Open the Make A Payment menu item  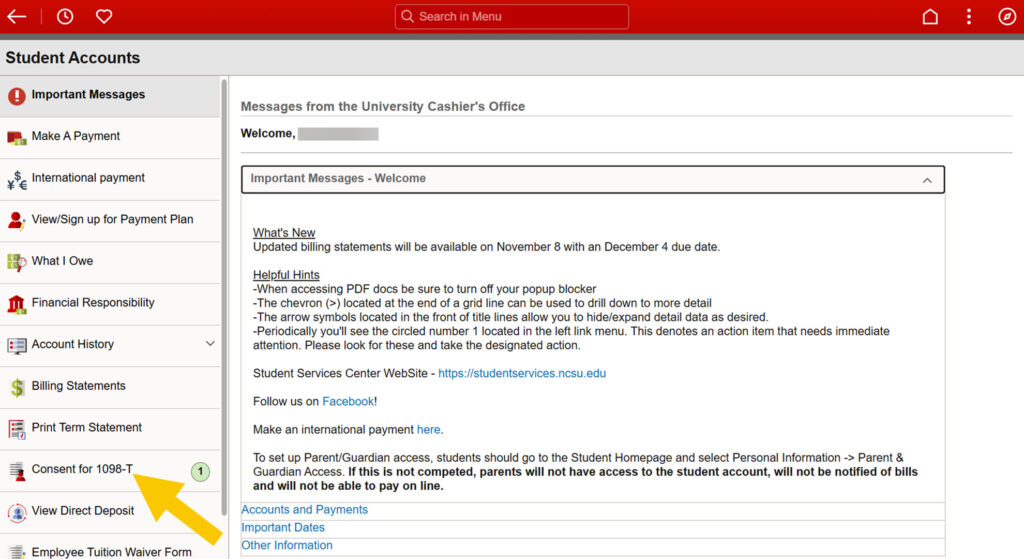click(110, 137)
